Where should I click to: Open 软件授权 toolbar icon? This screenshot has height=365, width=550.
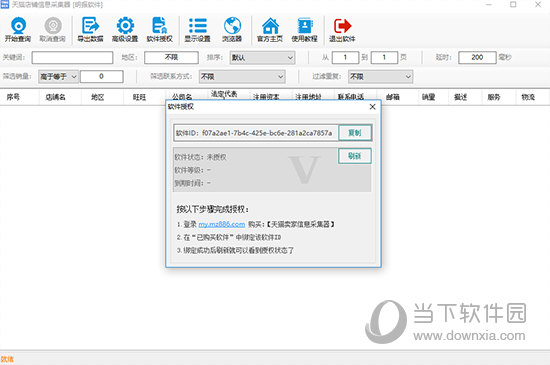[x=160, y=29]
